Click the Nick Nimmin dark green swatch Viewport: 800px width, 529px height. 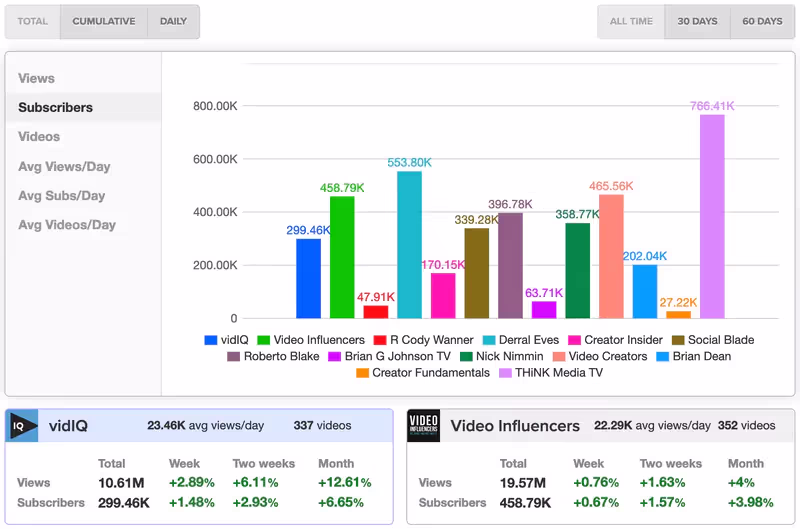466,357
